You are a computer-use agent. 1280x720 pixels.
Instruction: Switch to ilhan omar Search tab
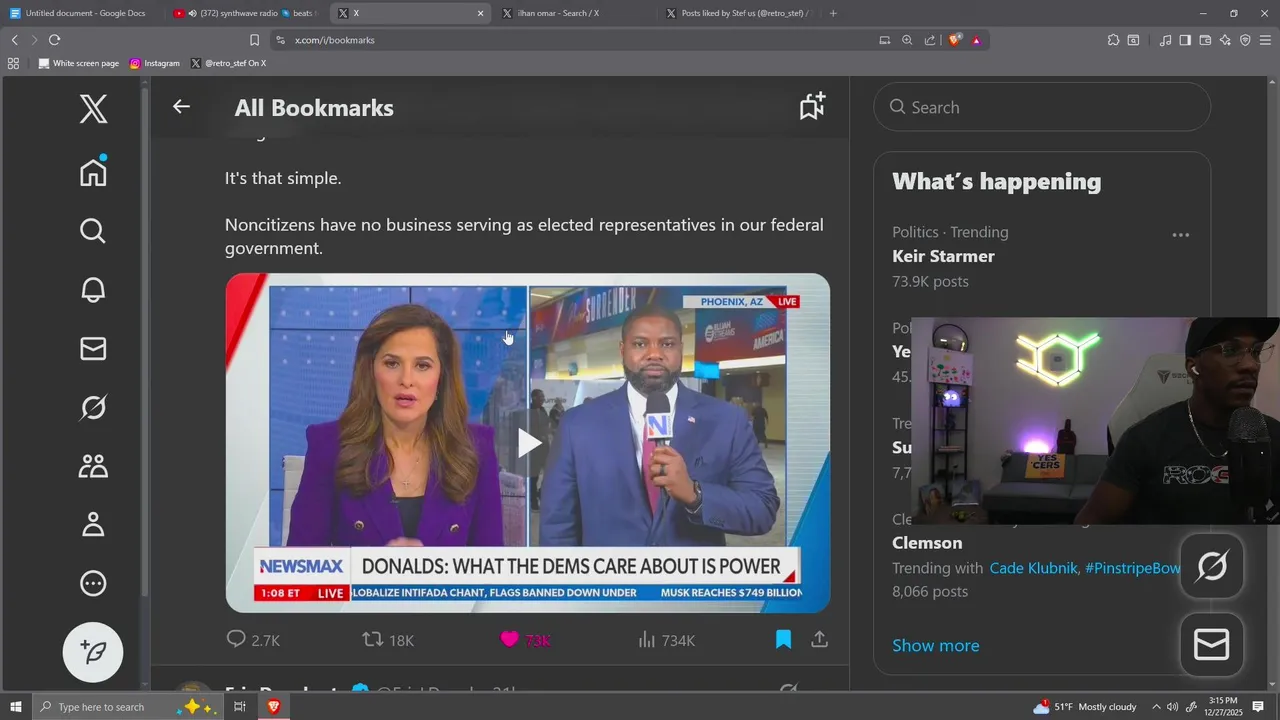(x=575, y=13)
